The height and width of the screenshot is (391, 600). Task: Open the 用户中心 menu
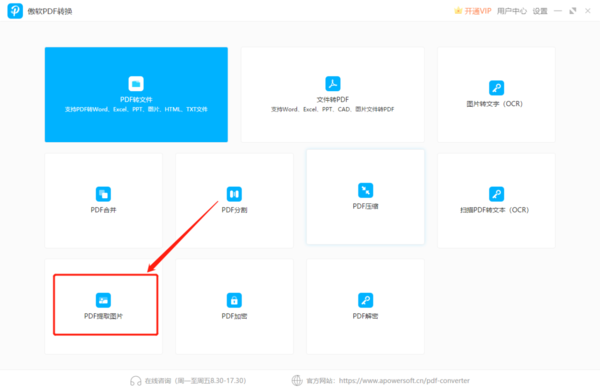click(512, 11)
